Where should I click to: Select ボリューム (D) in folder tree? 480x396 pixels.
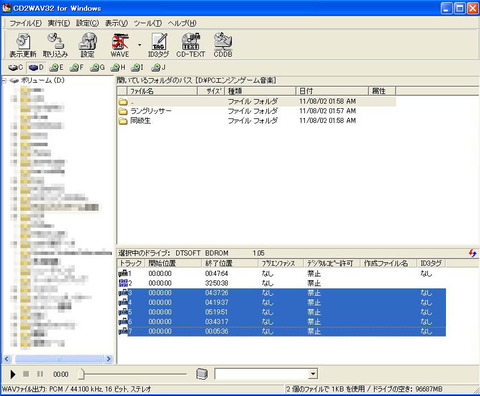click(x=42, y=80)
